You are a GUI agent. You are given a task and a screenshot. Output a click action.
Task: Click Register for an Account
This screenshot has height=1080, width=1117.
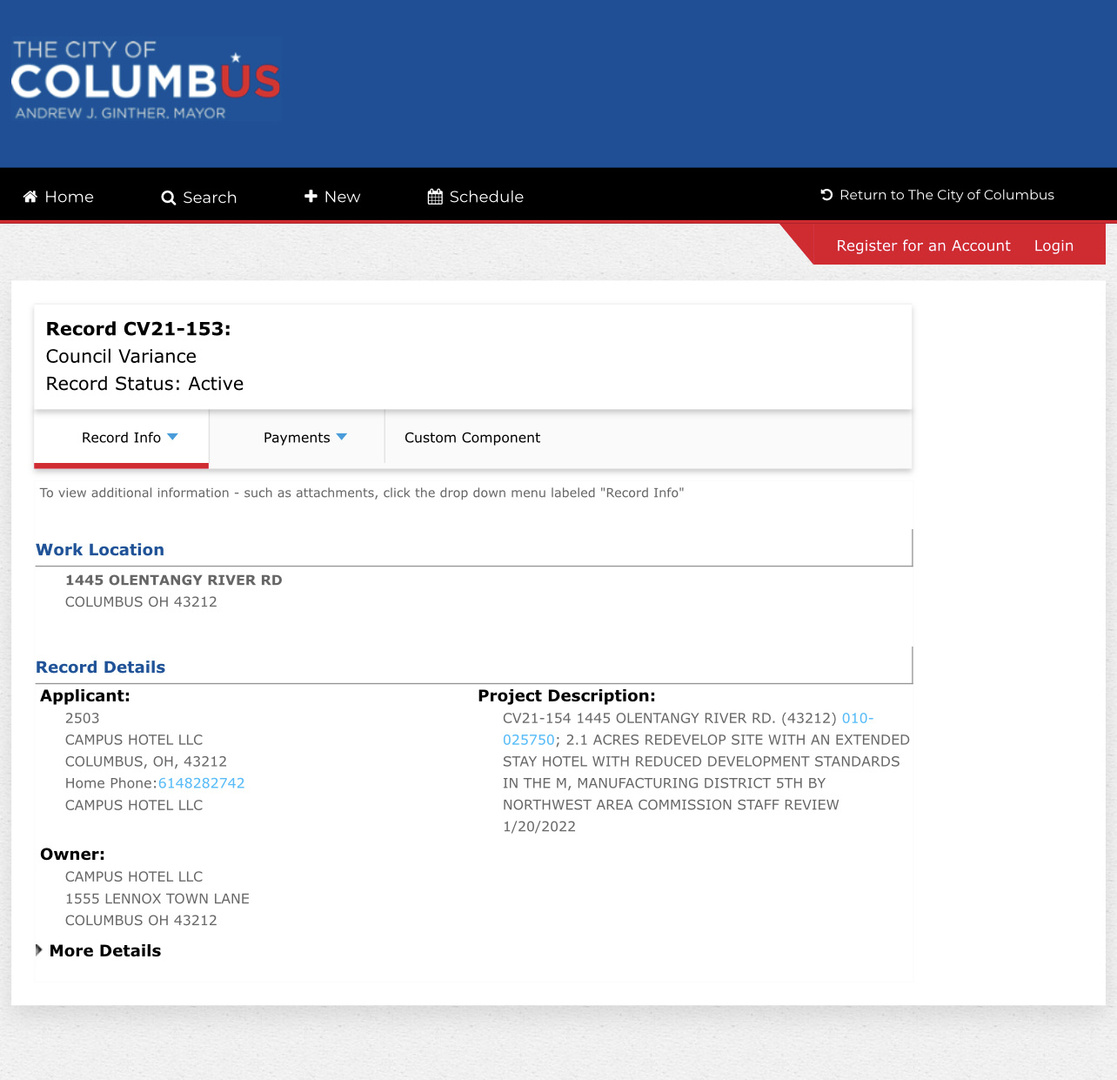coord(923,246)
